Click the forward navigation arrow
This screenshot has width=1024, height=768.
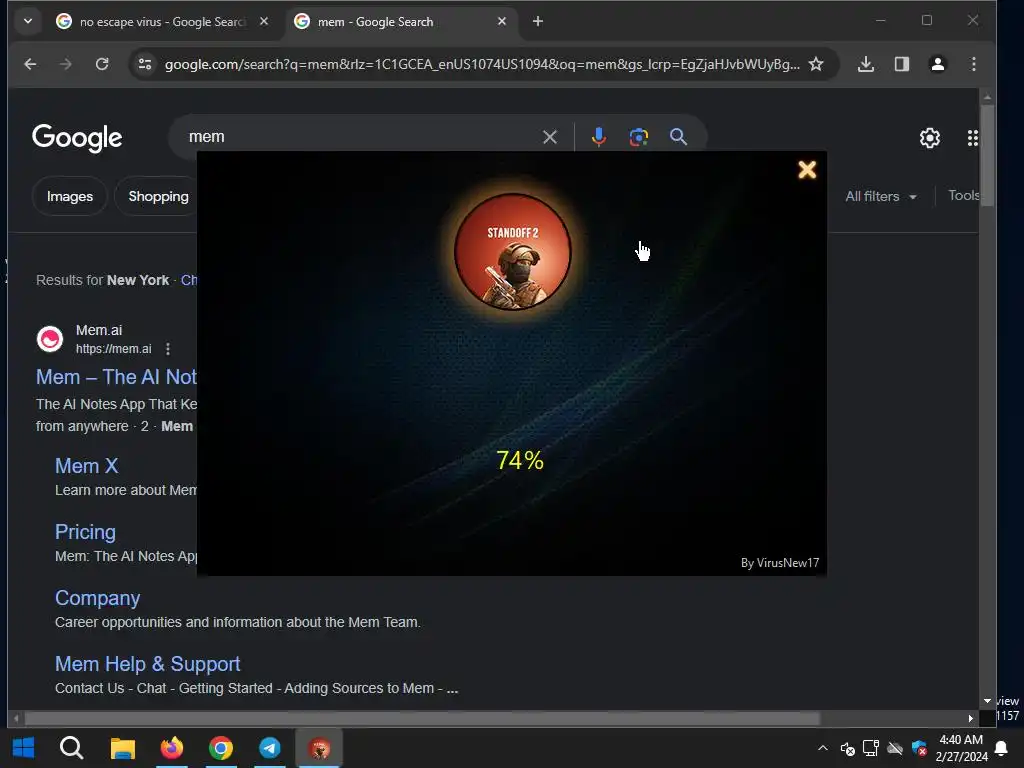[x=65, y=64]
